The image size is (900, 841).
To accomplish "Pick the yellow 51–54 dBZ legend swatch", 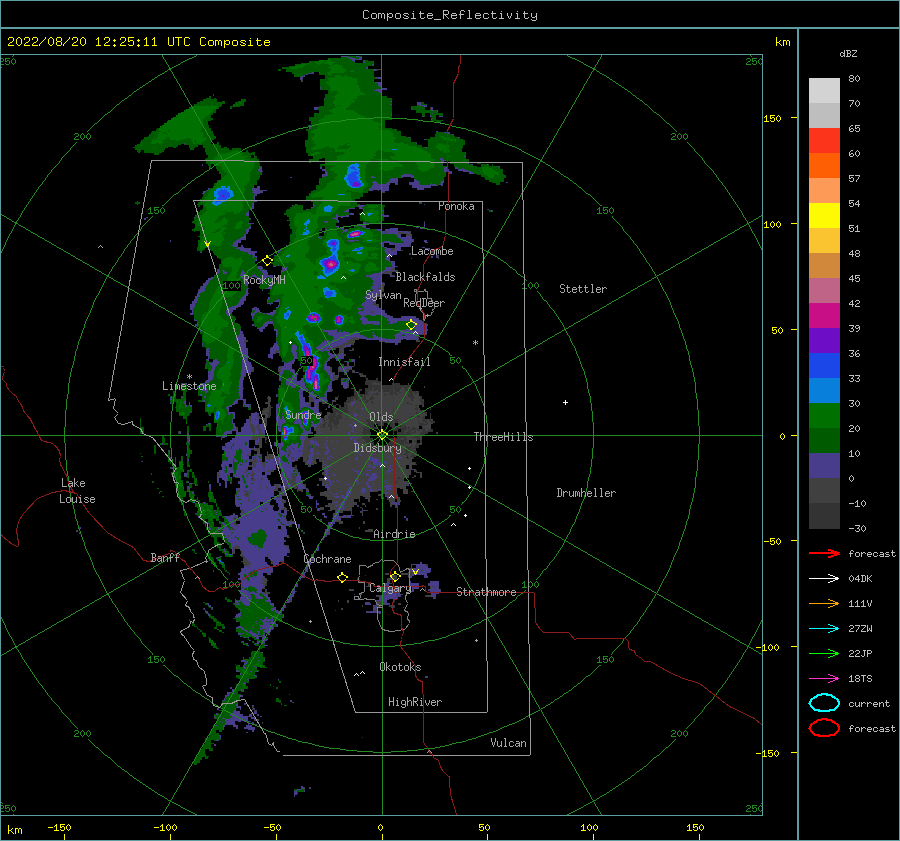I will (824, 215).
